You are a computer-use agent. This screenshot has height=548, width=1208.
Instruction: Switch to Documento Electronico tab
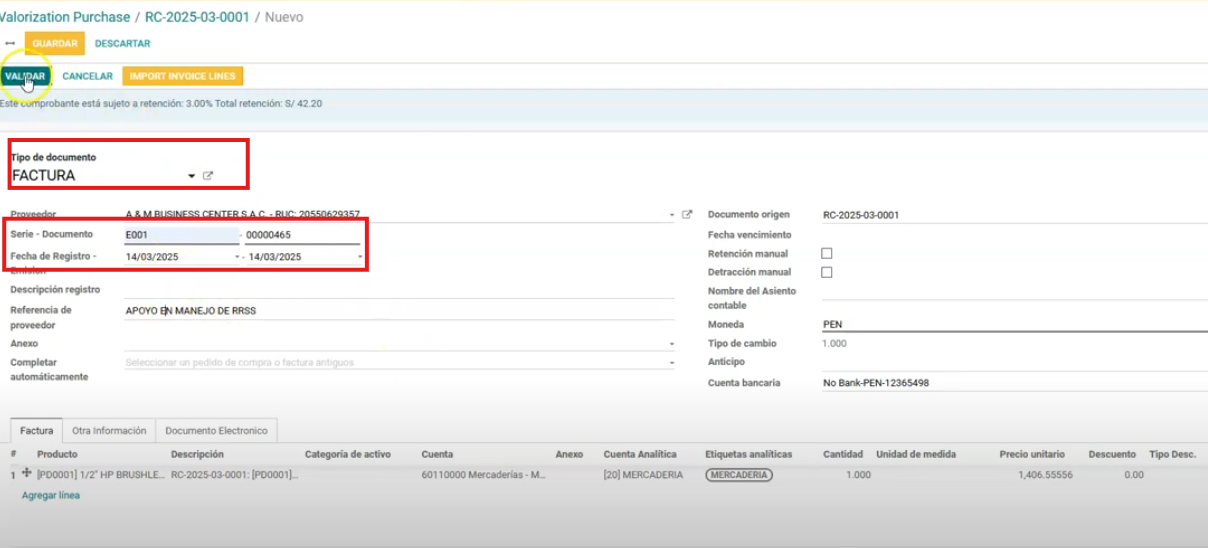click(x=216, y=431)
